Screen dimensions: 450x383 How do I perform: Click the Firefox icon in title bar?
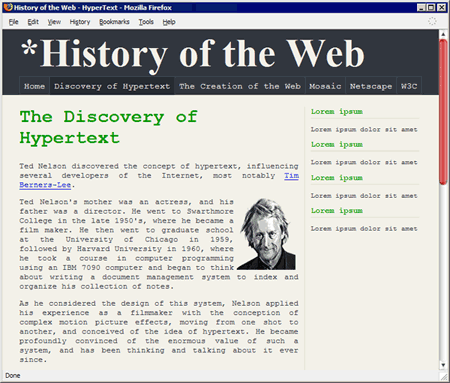[x=8, y=7]
